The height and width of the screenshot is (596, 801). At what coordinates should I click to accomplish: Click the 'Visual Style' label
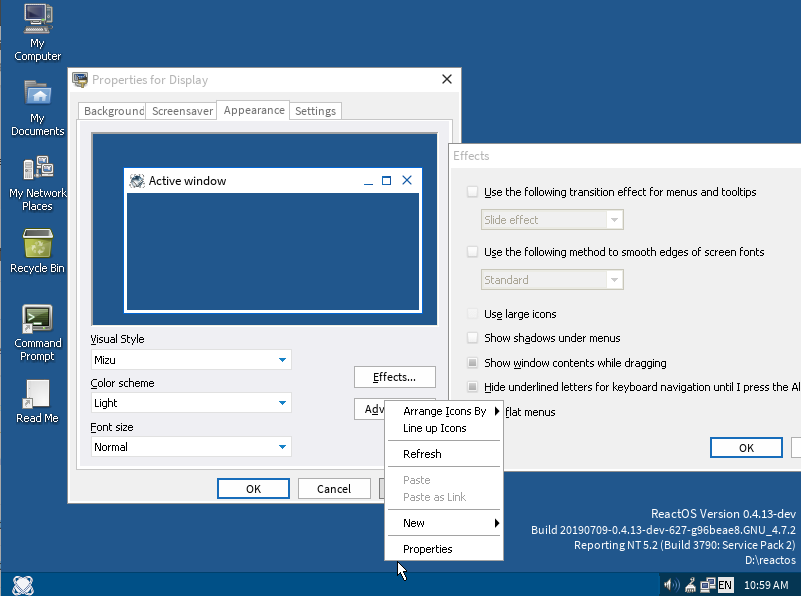pos(117,339)
